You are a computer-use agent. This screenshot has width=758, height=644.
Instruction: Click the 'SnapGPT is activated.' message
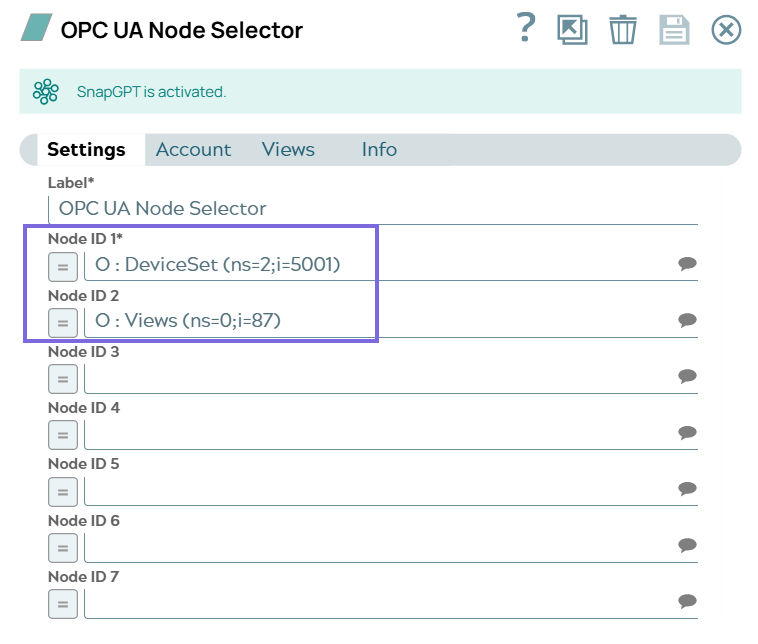(x=151, y=92)
